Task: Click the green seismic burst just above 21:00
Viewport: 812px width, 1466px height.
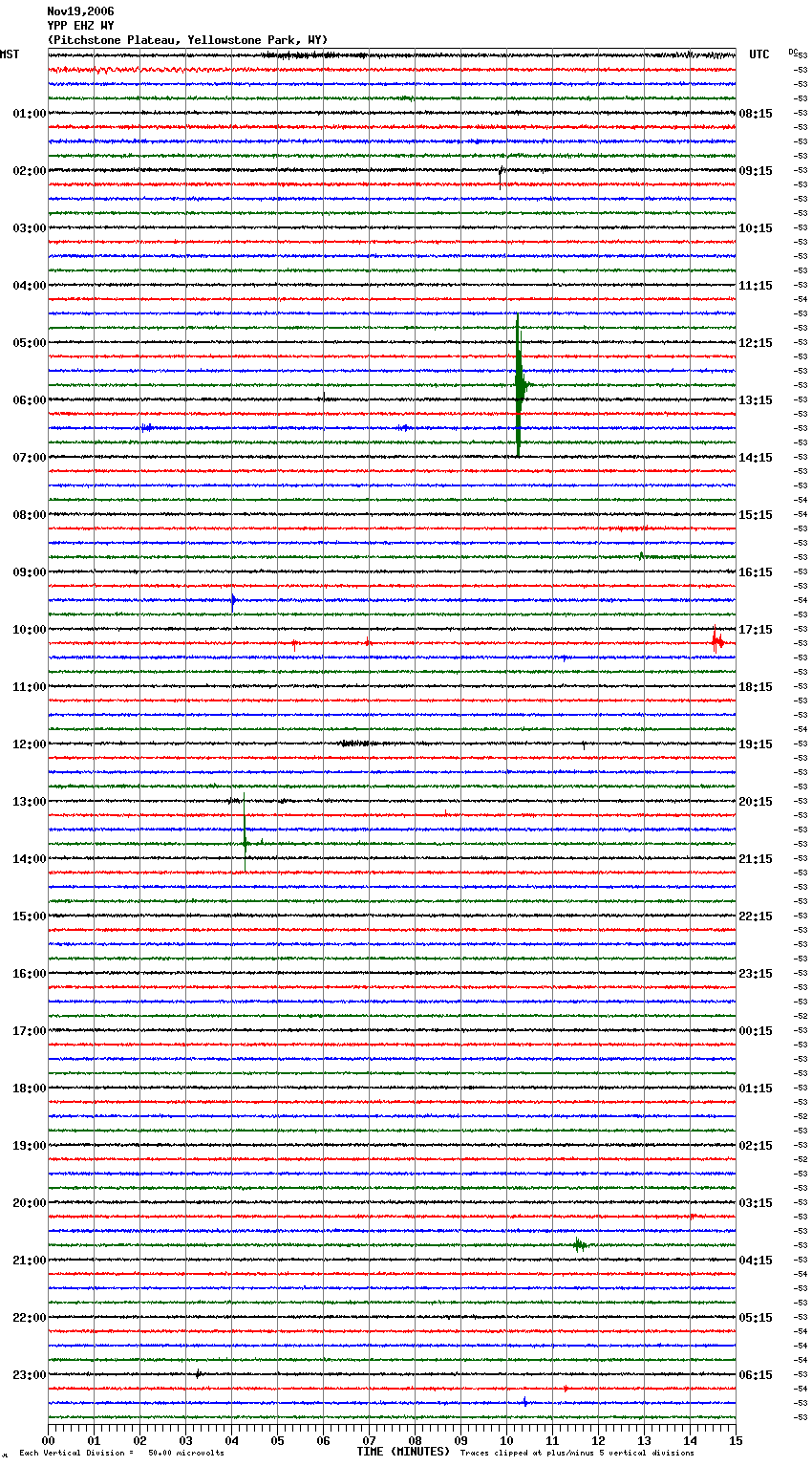Action: click(x=579, y=1244)
